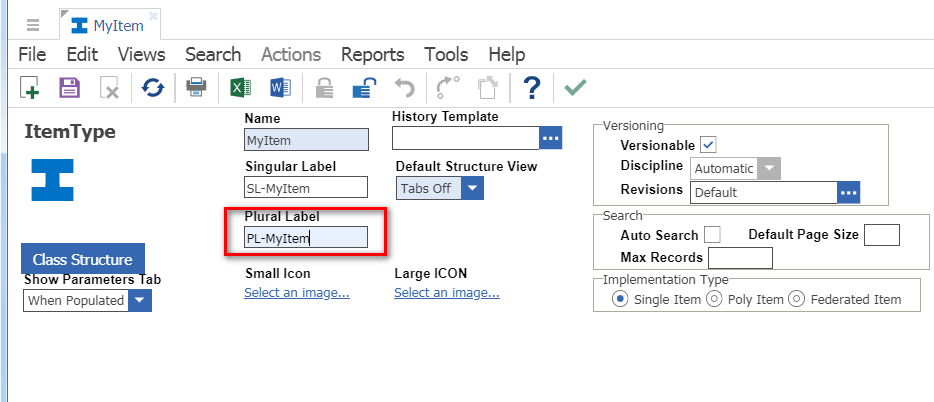The height and width of the screenshot is (402, 934).
Task: Select the Federated Item radio button
Action: point(796,299)
